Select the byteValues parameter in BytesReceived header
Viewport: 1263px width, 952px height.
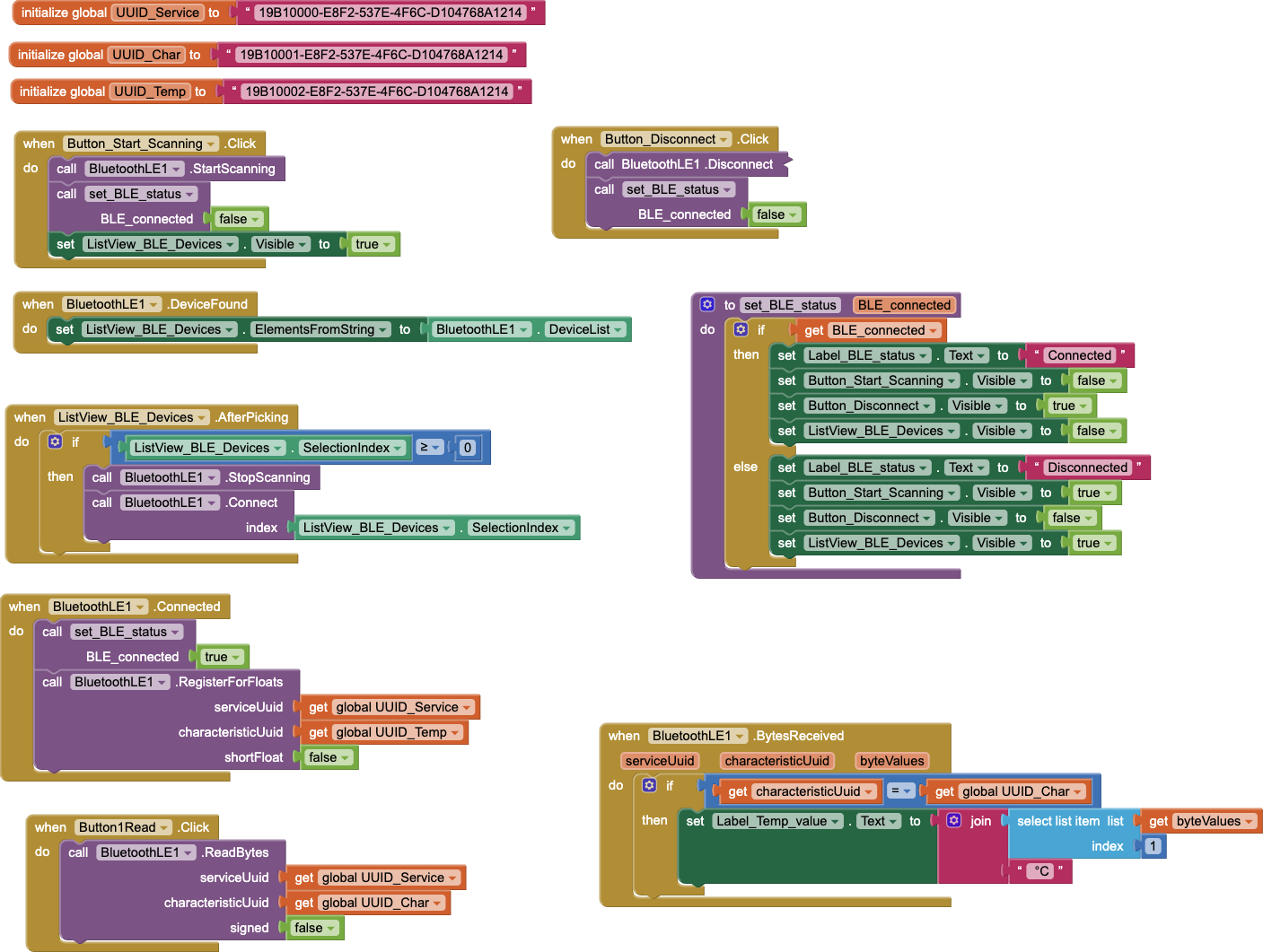[890, 761]
